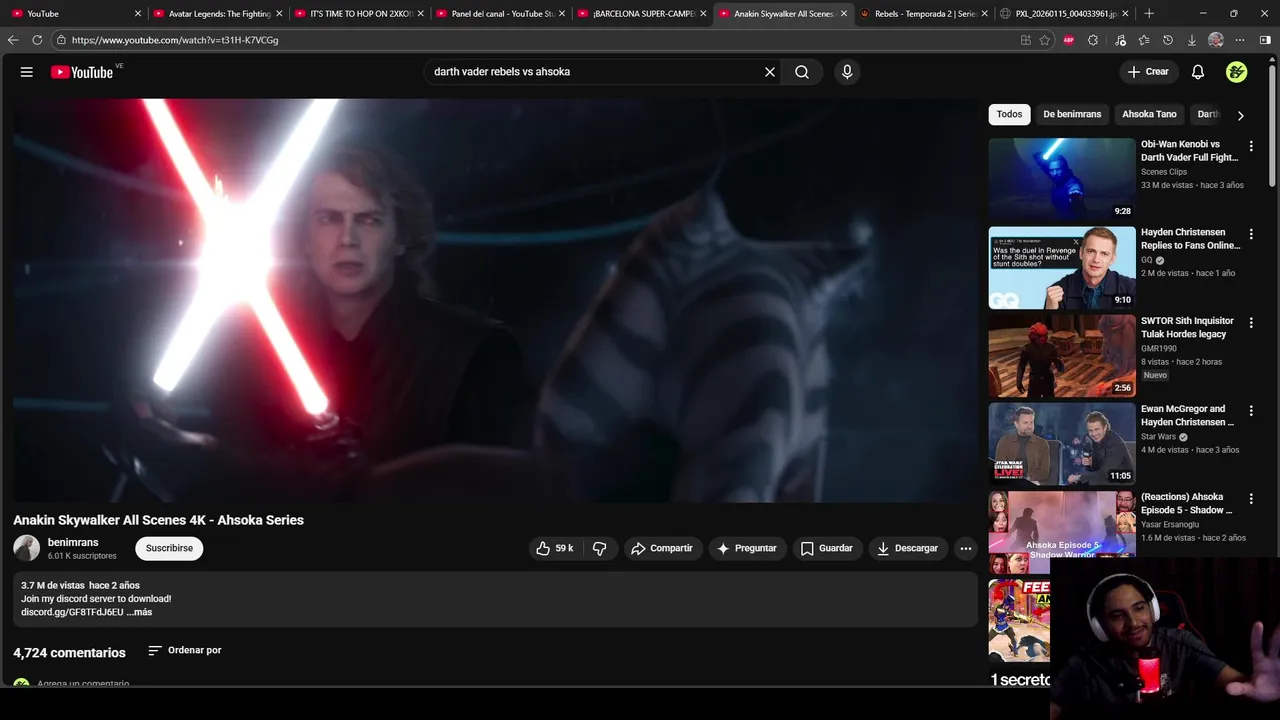Open options menu for Hayden Christensen Replies video
Image resolution: width=1280 pixels, height=720 pixels.
(x=1251, y=234)
